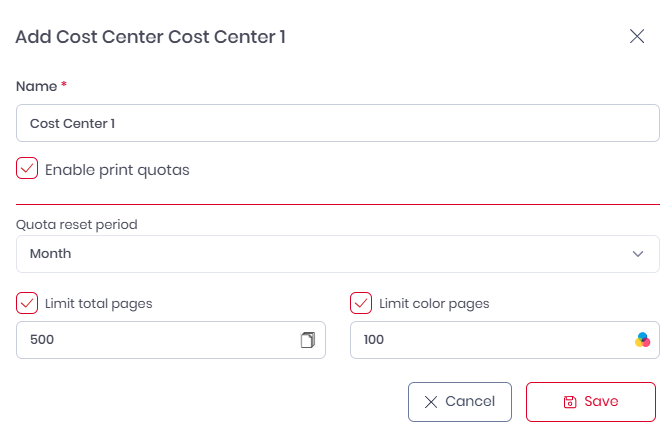The width and height of the screenshot is (672, 439).
Task: Click the chevron arrow of the Month dropdown
Action: point(638,254)
